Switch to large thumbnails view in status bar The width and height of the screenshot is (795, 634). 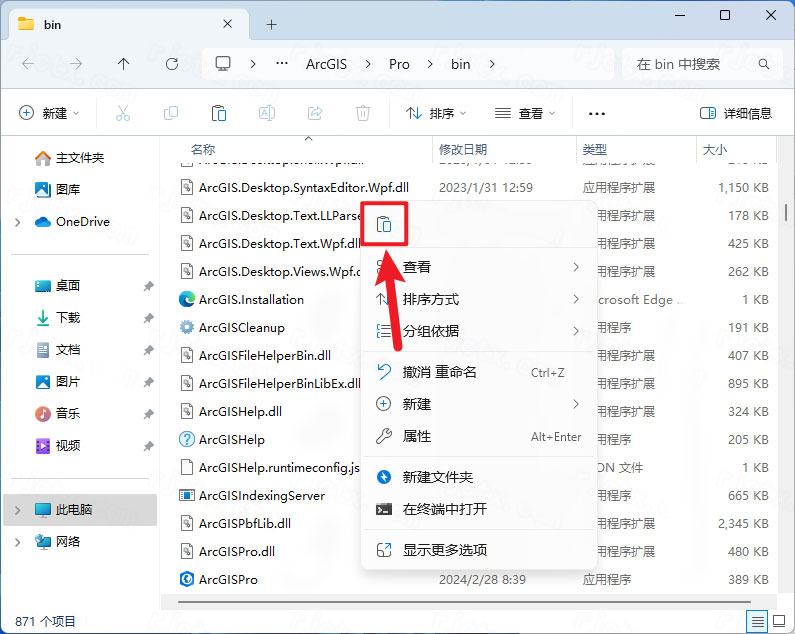pyautogui.click(x=779, y=621)
